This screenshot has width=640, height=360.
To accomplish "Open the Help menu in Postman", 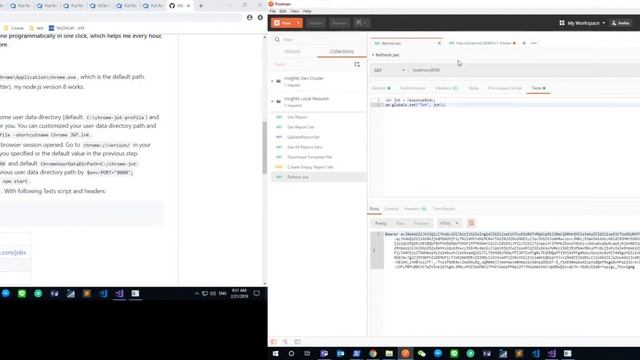I will 307,11.
